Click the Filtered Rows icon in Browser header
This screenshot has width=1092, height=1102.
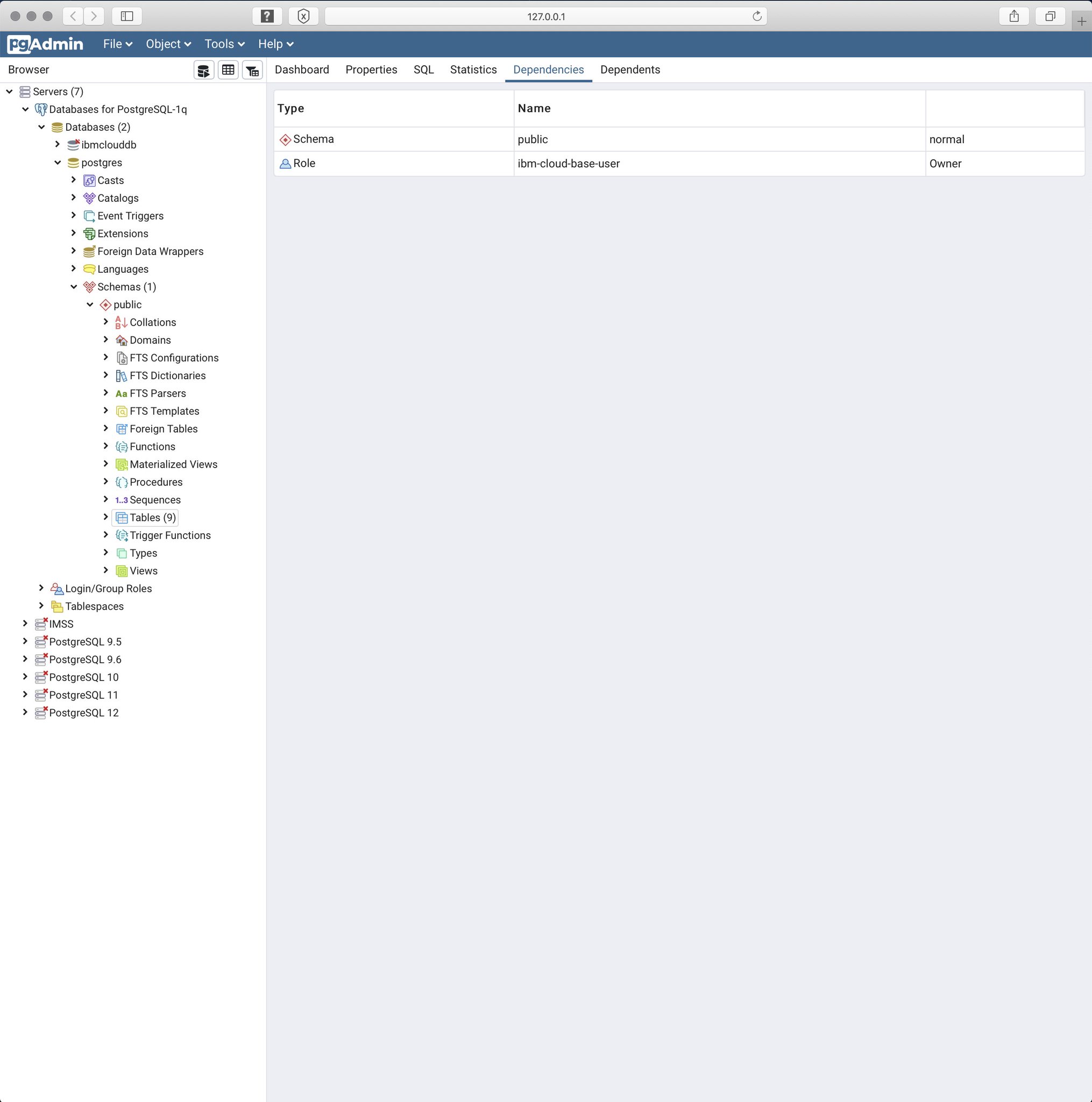[x=252, y=70]
